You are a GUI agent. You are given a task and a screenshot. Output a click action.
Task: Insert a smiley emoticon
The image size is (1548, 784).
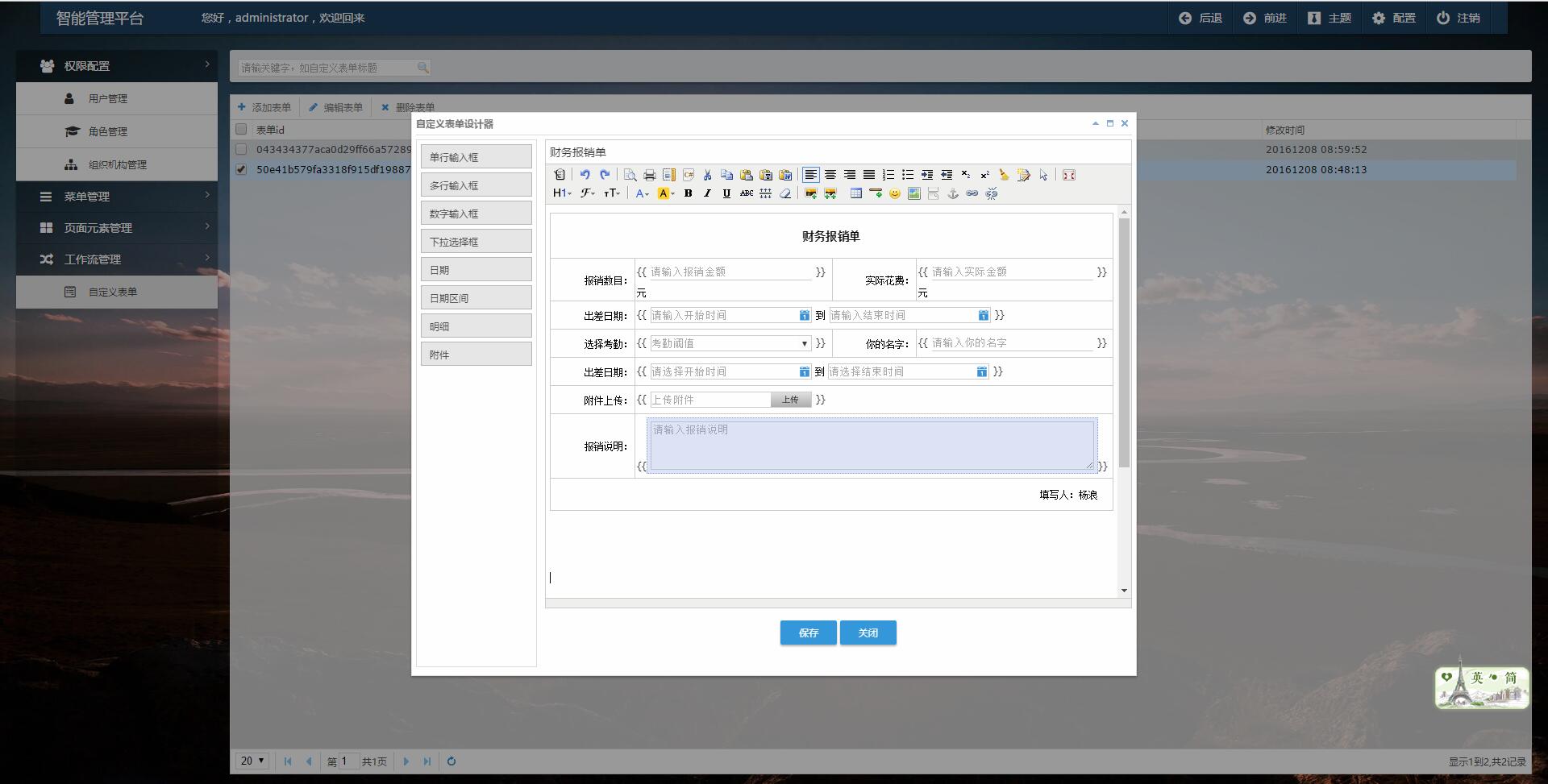coord(895,193)
